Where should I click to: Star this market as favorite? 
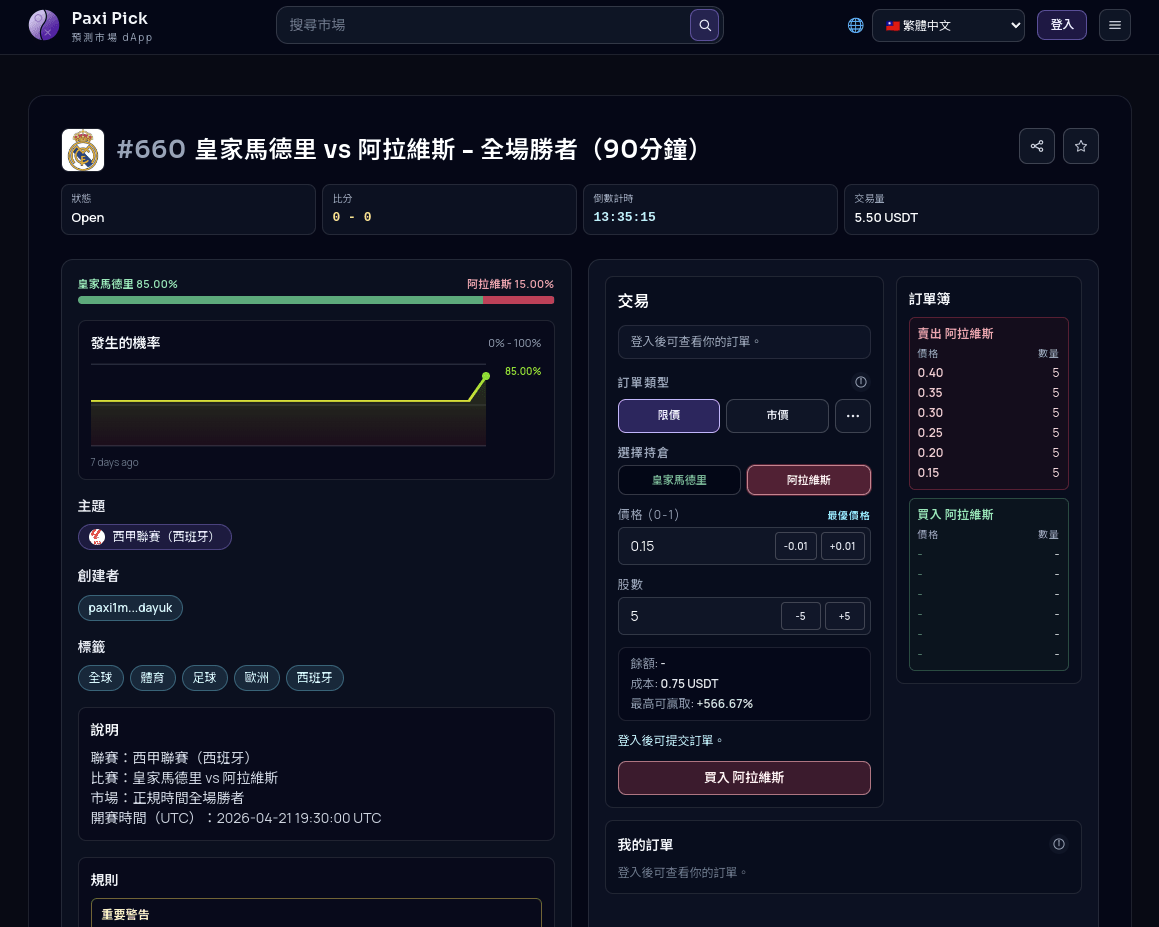(x=1081, y=146)
